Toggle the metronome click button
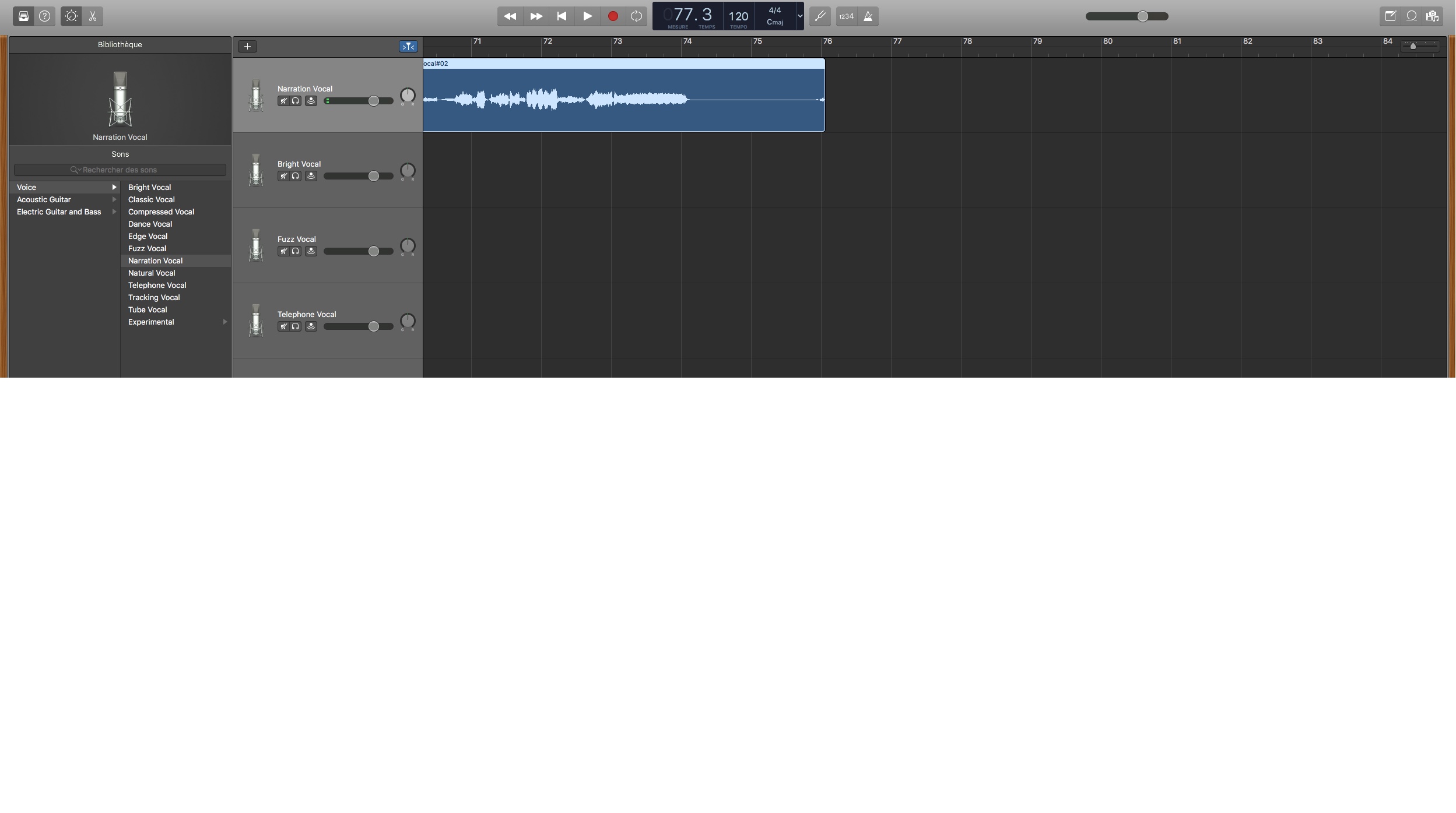1456x813 pixels. [868, 16]
